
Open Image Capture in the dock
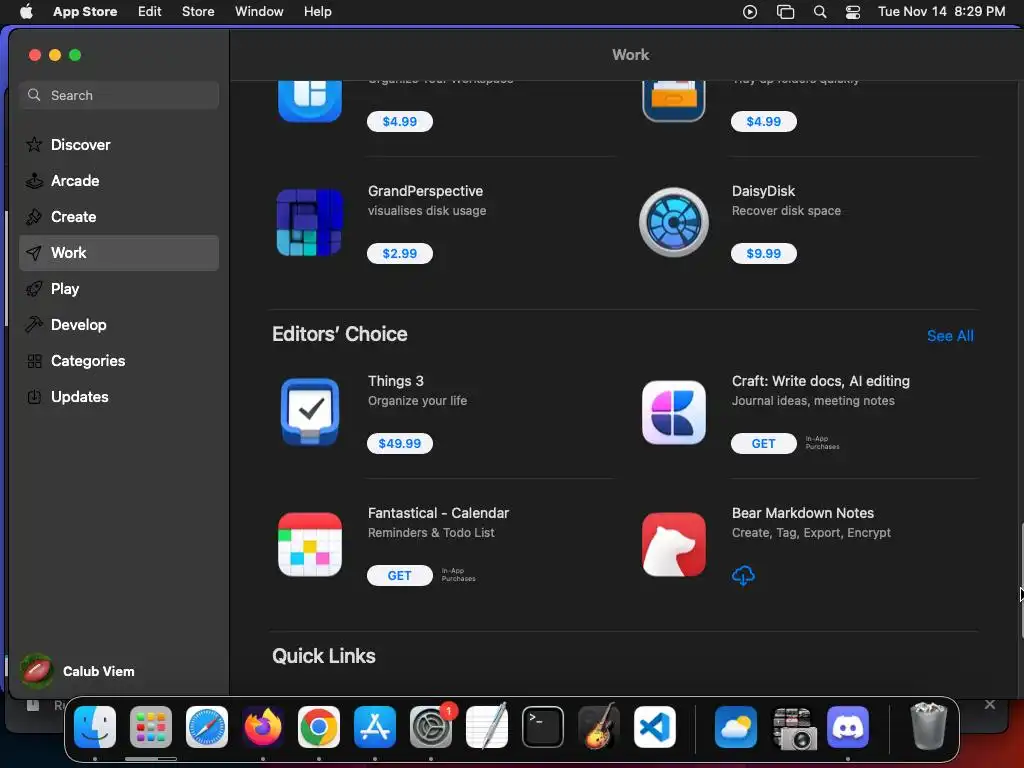click(x=792, y=727)
